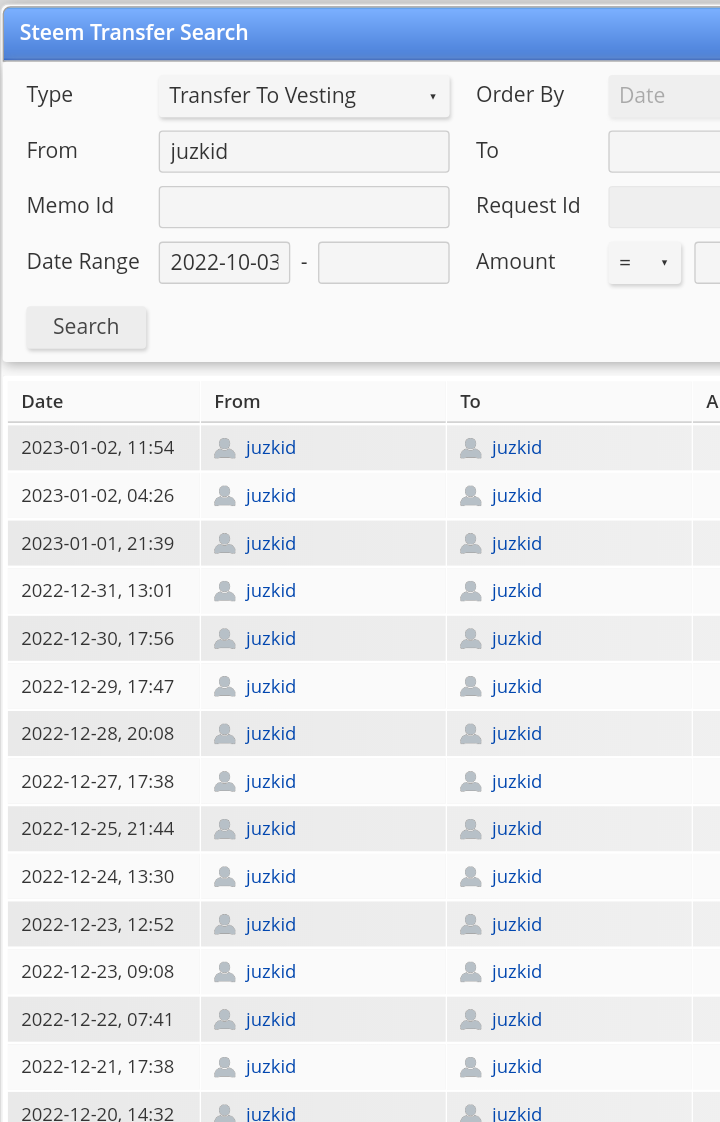Open To juzkid link in 2022-12-30, 17:56 row

coord(517,639)
